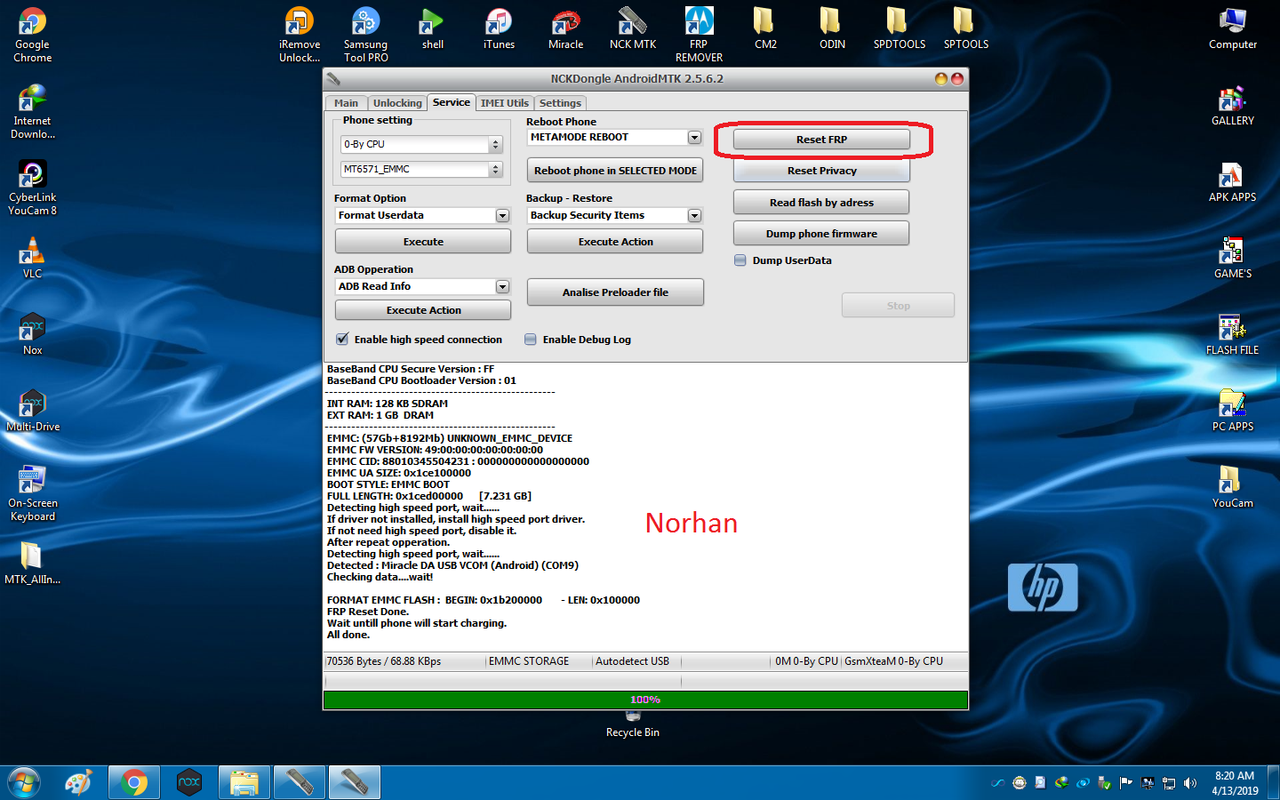Open the iRemove Unlock desktop icon
The height and width of the screenshot is (800, 1280).
click(299, 35)
